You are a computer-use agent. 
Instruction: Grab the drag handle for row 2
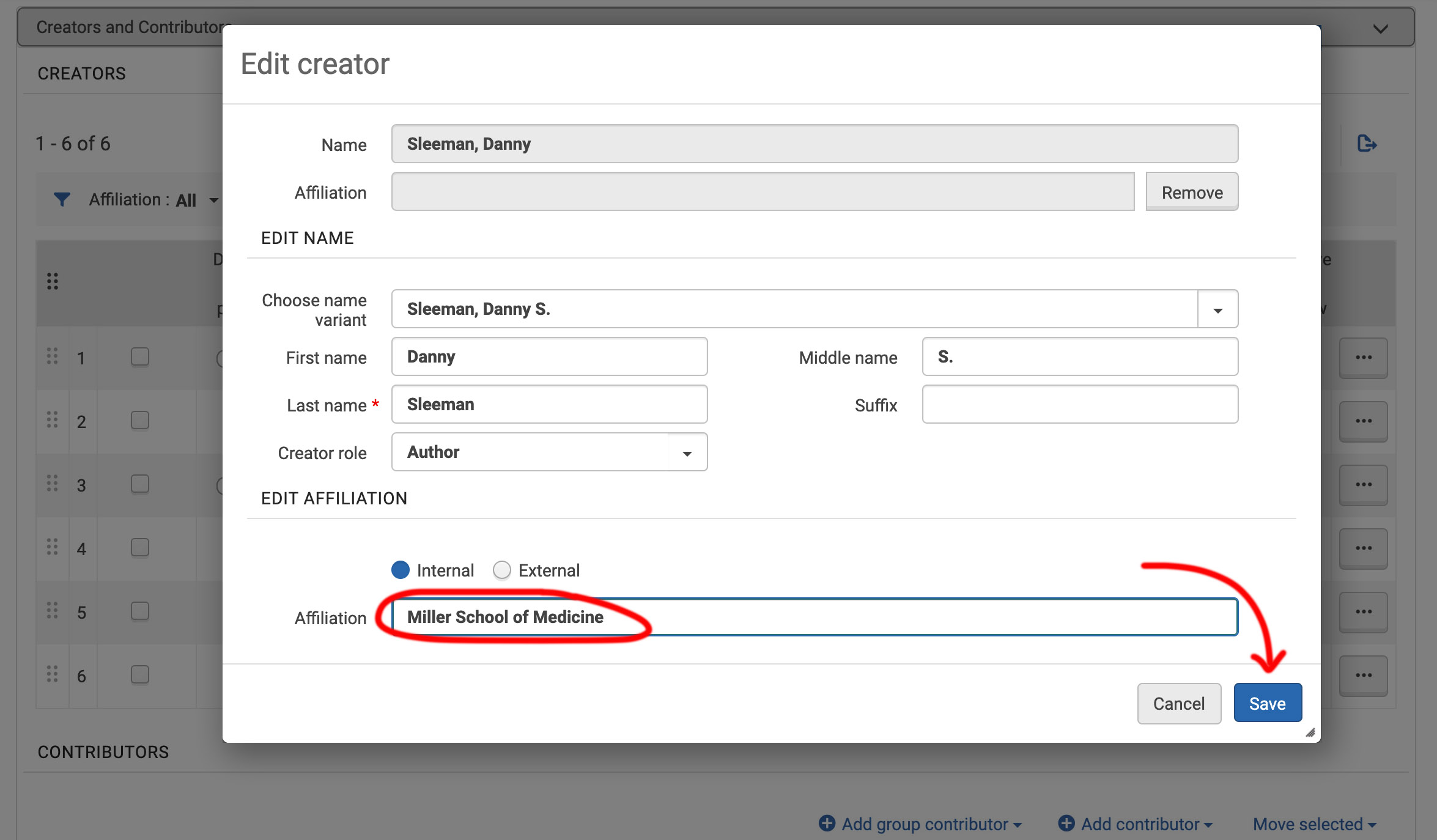53,420
